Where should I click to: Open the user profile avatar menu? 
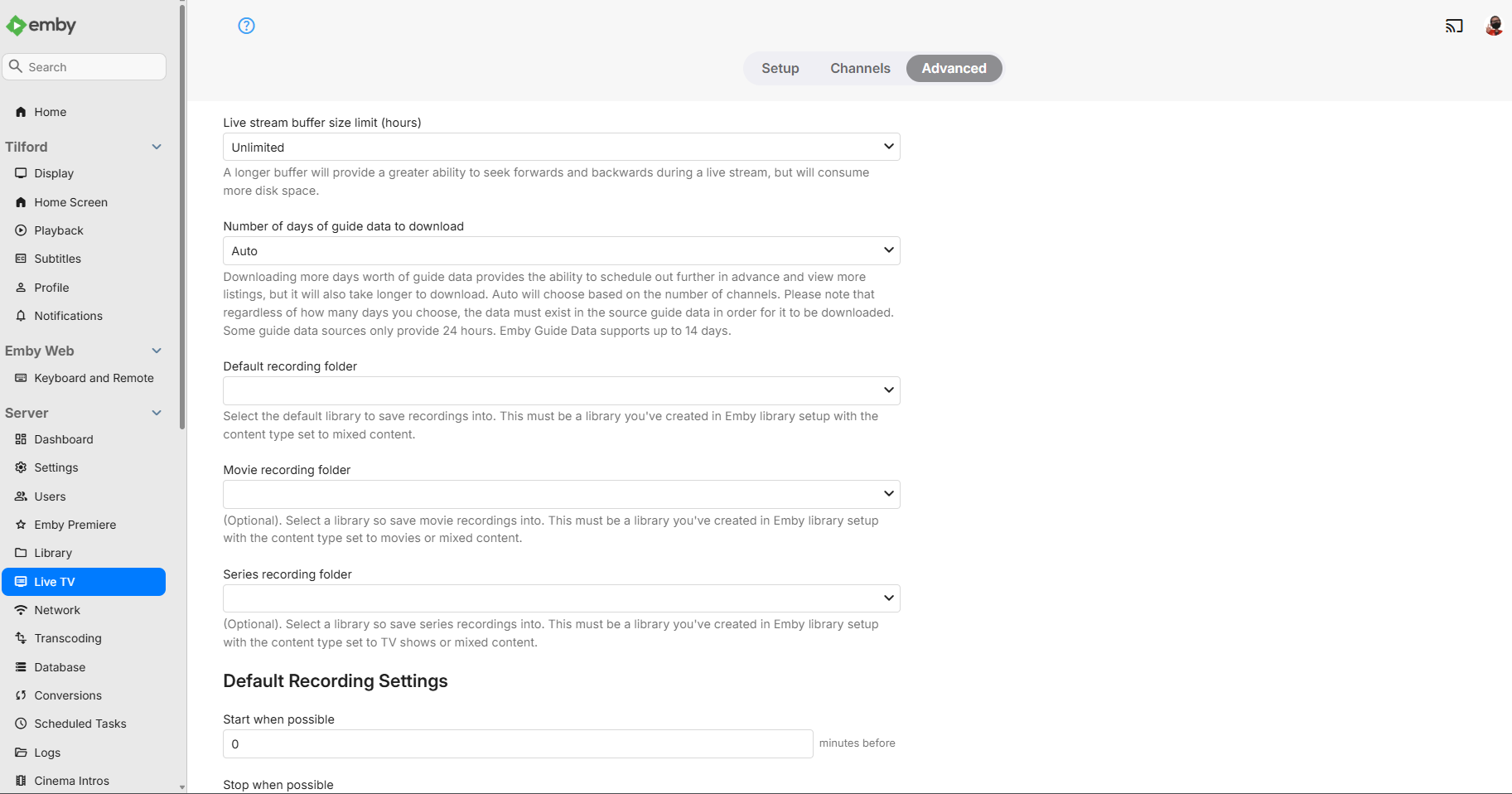coord(1494,26)
